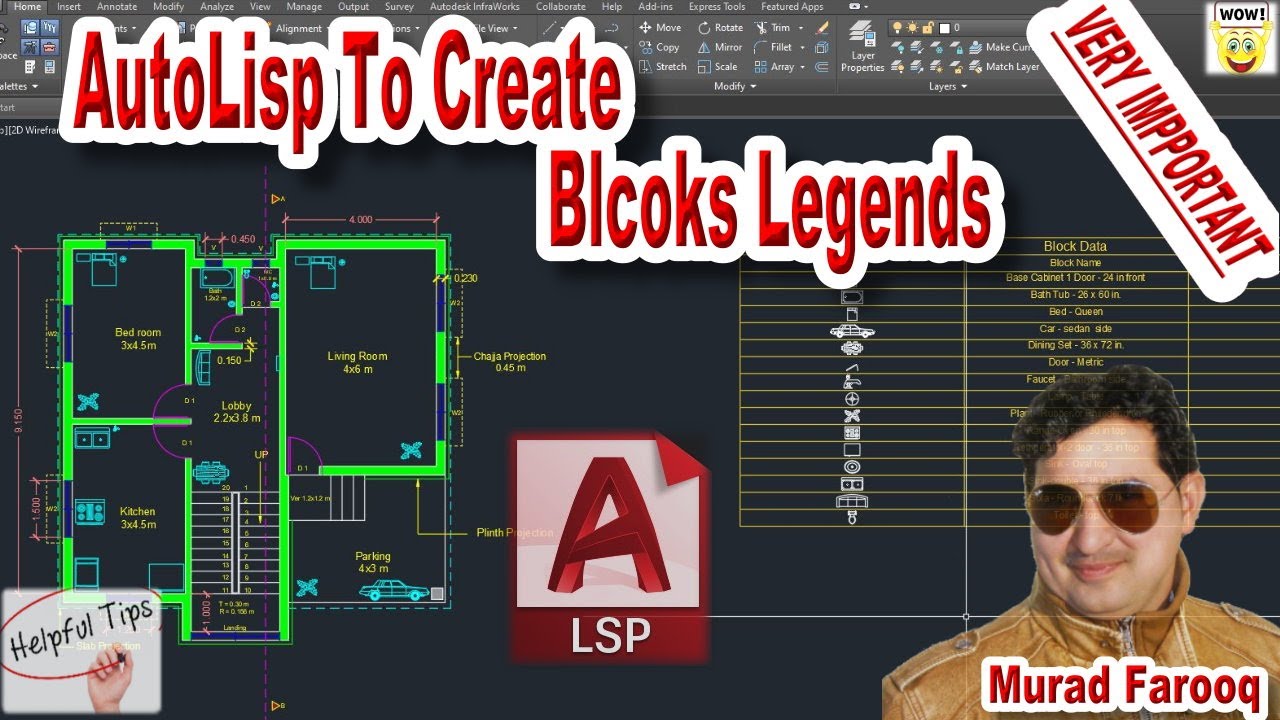
Task: Select the Stretch tool
Action: tap(663, 67)
